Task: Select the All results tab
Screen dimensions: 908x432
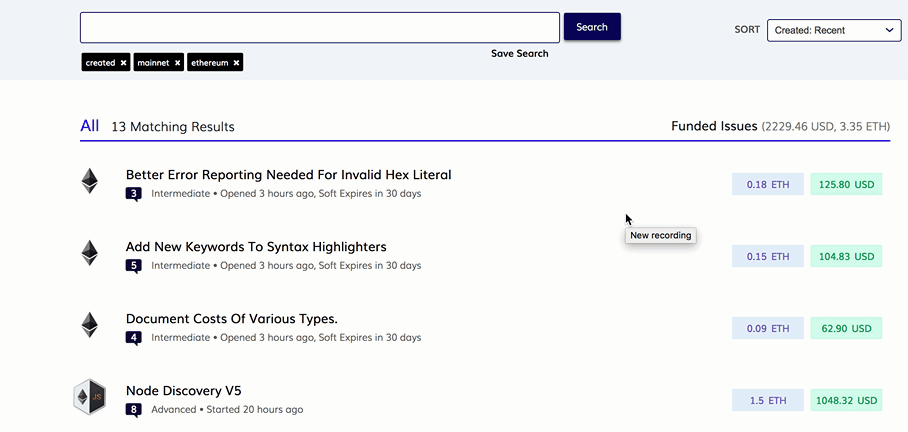Action: coord(90,126)
